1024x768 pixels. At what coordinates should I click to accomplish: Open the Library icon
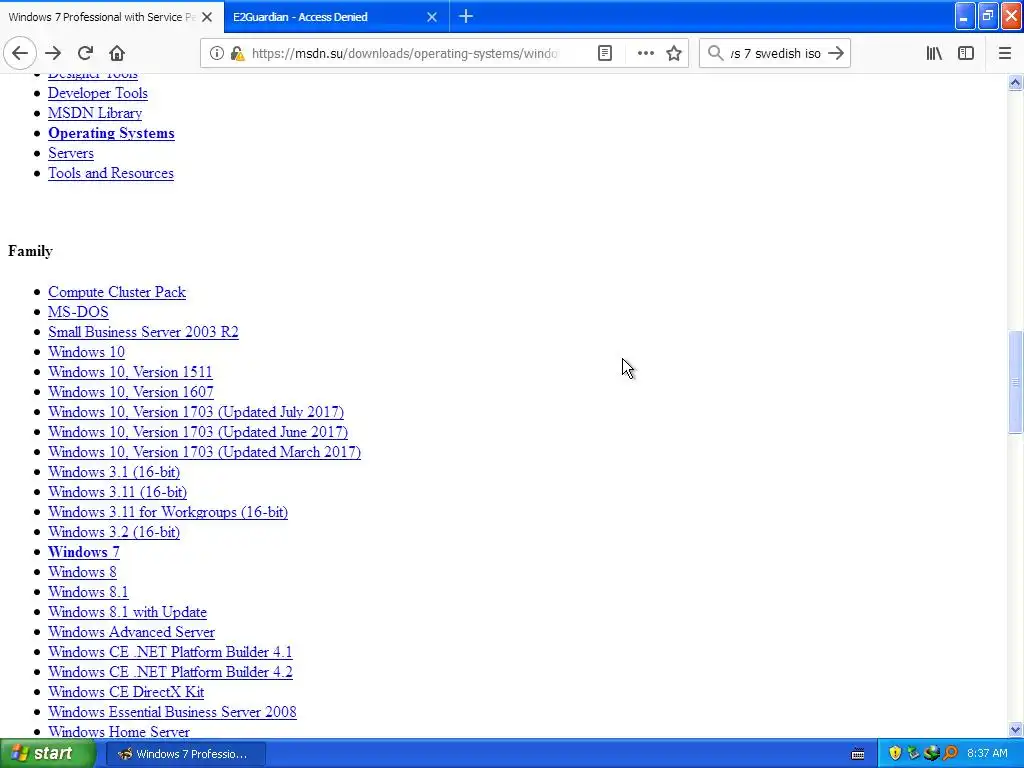pyautogui.click(x=934, y=54)
